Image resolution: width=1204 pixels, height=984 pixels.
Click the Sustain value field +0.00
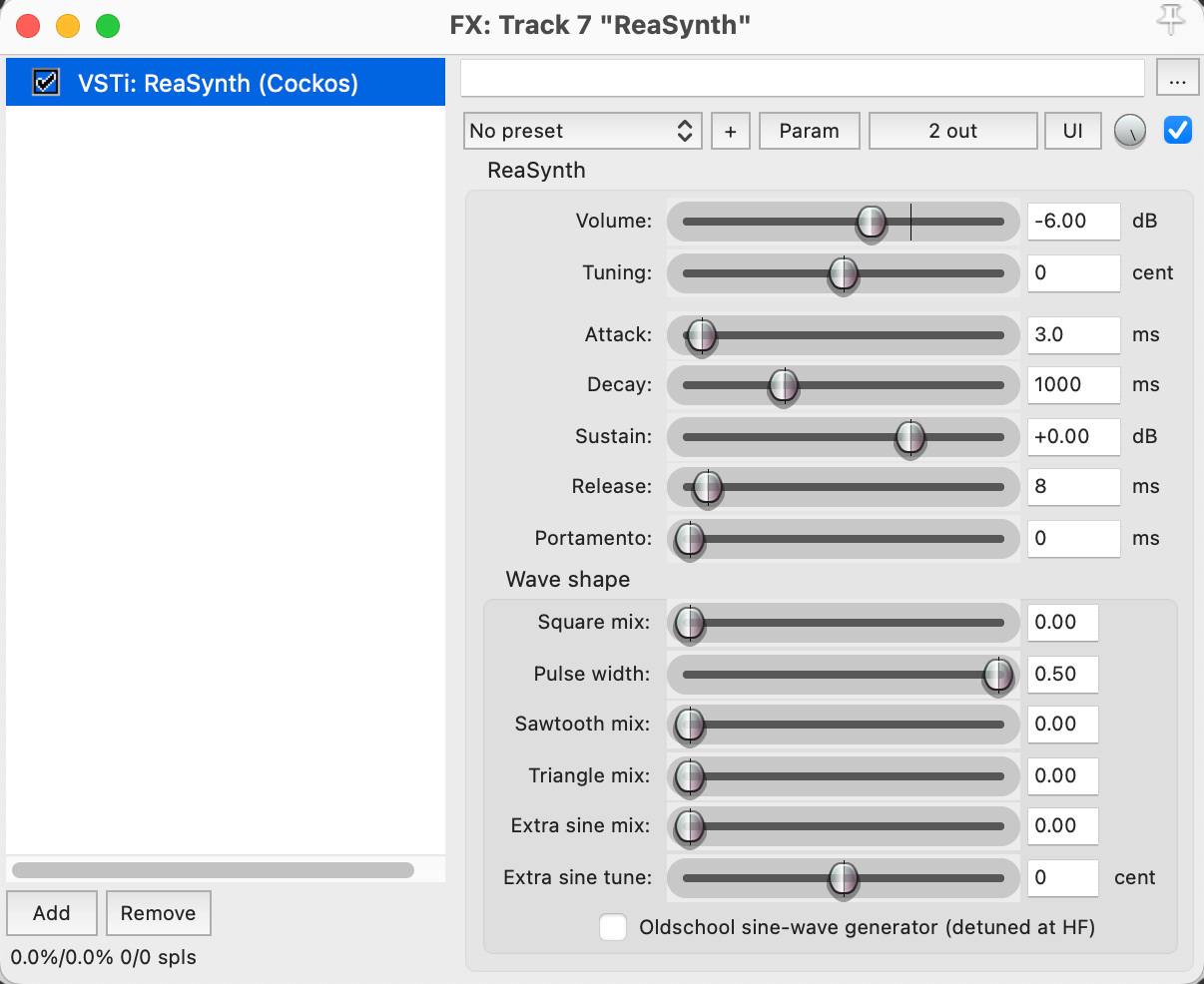pyautogui.click(x=1074, y=436)
